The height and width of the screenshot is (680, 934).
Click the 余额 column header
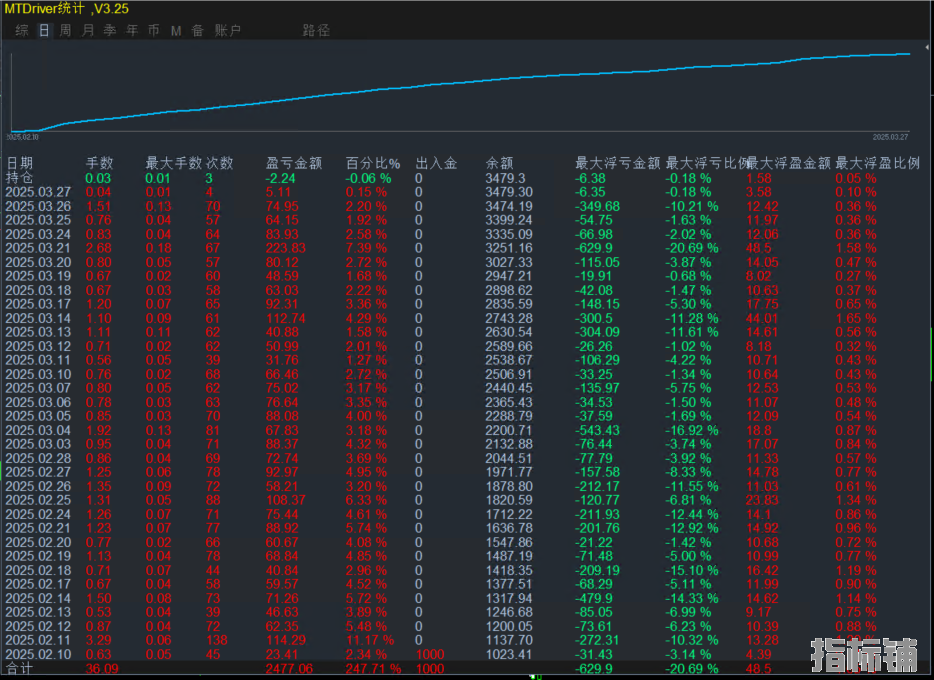click(x=499, y=163)
